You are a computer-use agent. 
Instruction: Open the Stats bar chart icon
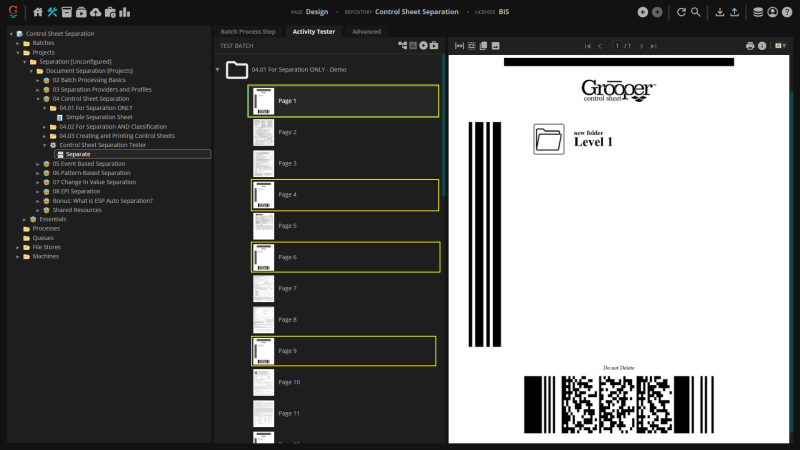[x=125, y=12]
